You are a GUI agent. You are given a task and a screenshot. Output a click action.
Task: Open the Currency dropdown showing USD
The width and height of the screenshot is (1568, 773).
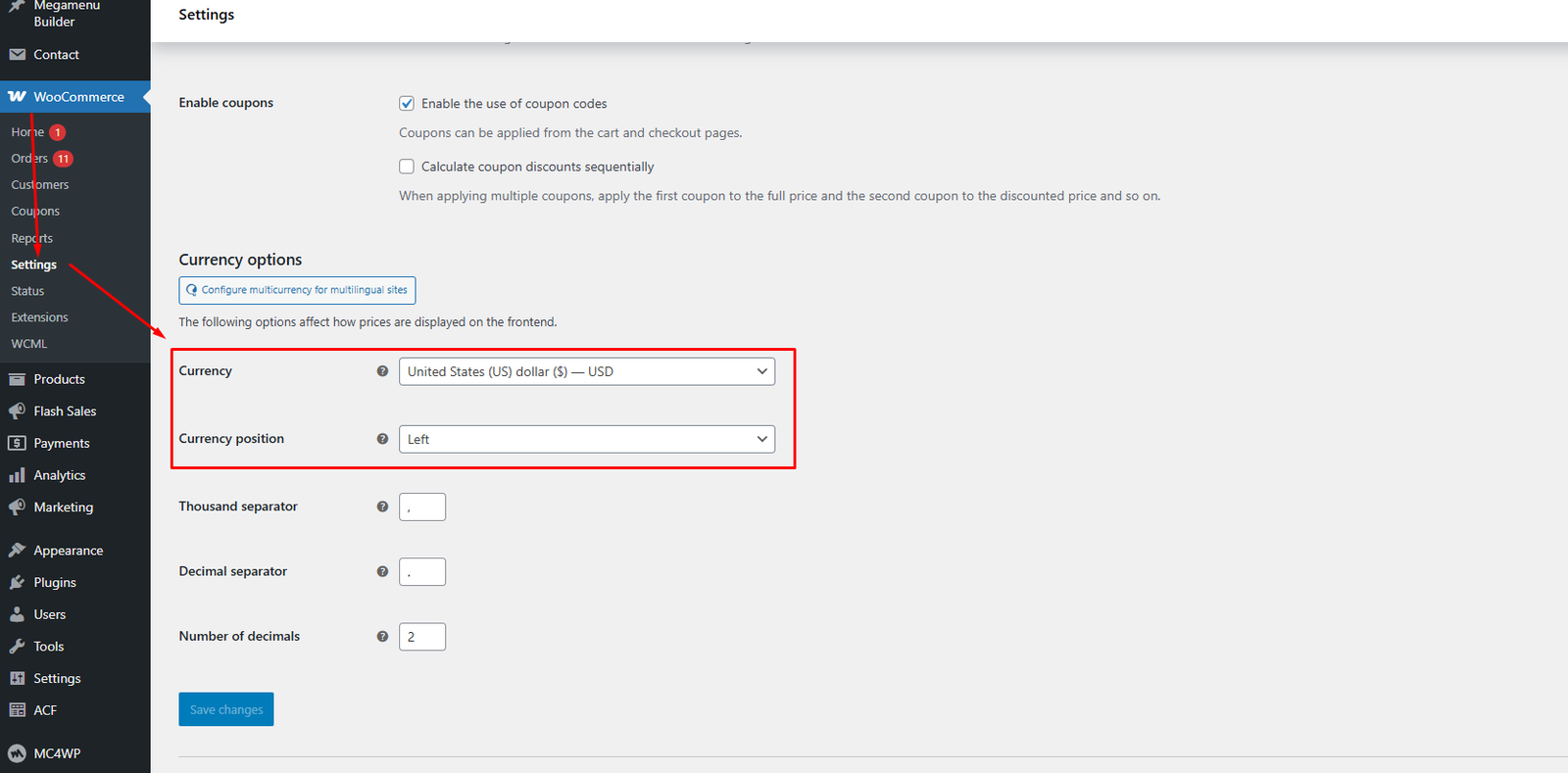pos(587,371)
